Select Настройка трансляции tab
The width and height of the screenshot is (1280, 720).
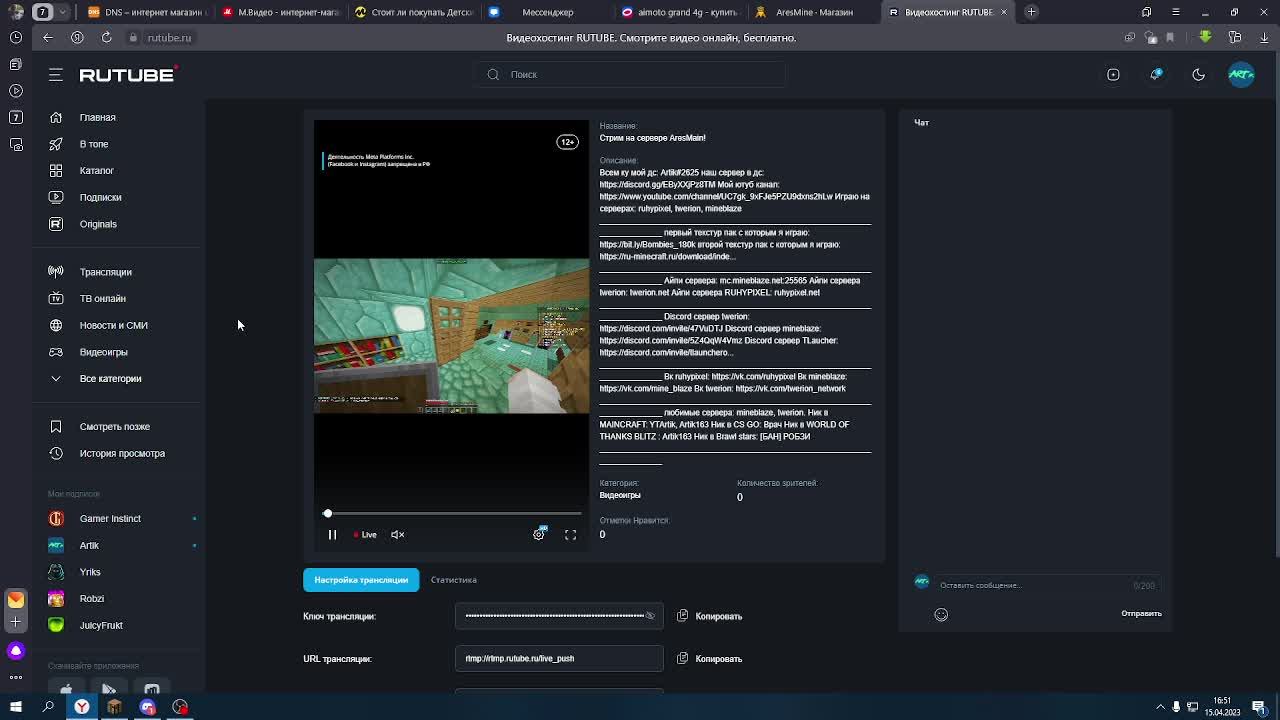click(361, 580)
